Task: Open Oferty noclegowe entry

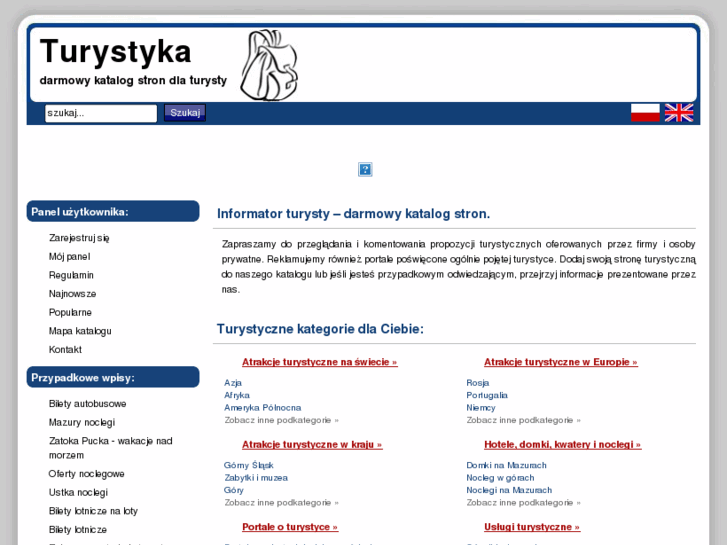Action: (87, 474)
